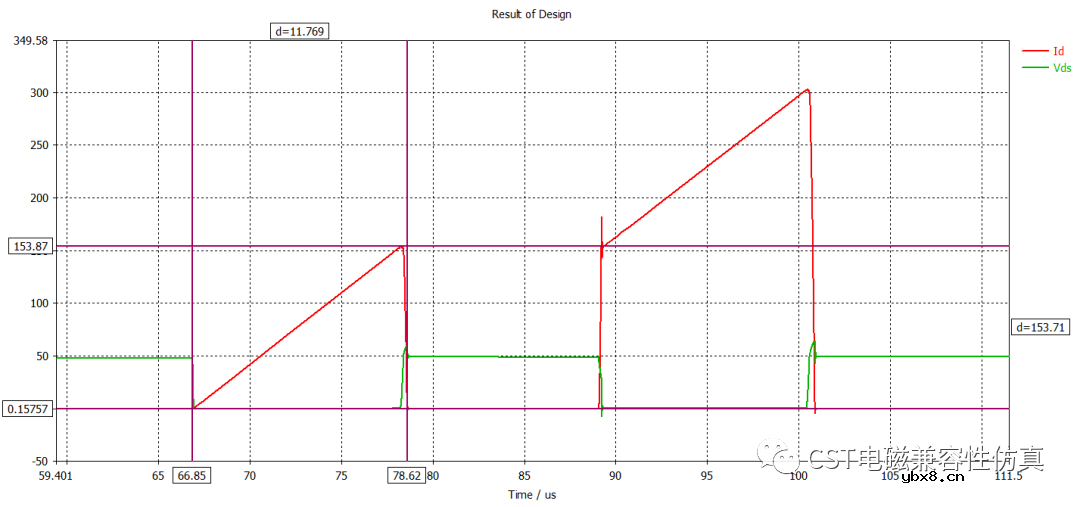
Task: Select the d=153.71 amplitude delta readout
Action: click(x=1041, y=327)
